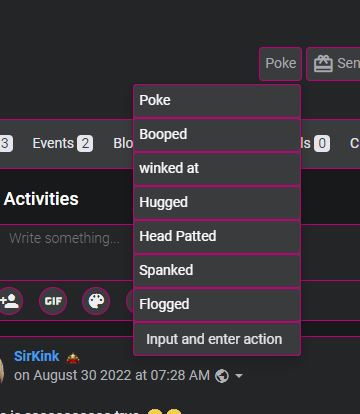The image size is (360, 414).
Task: Switch to the tab starting with Blo
Action: [x=123, y=144]
